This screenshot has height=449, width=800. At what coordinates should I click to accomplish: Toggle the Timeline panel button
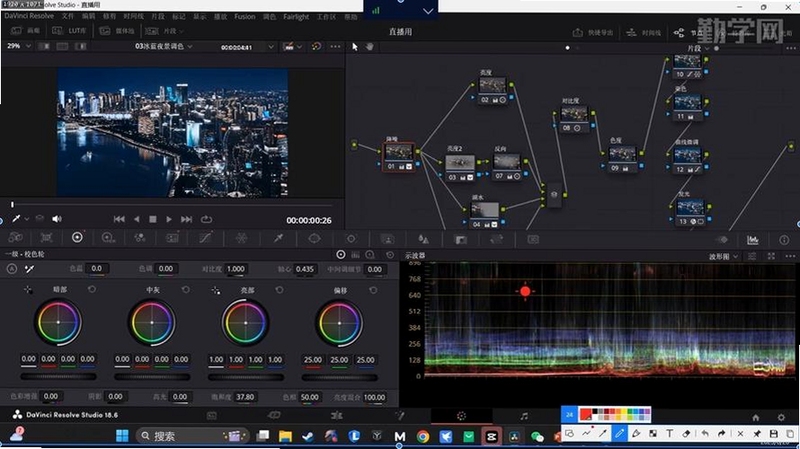pyautogui.click(x=643, y=33)
